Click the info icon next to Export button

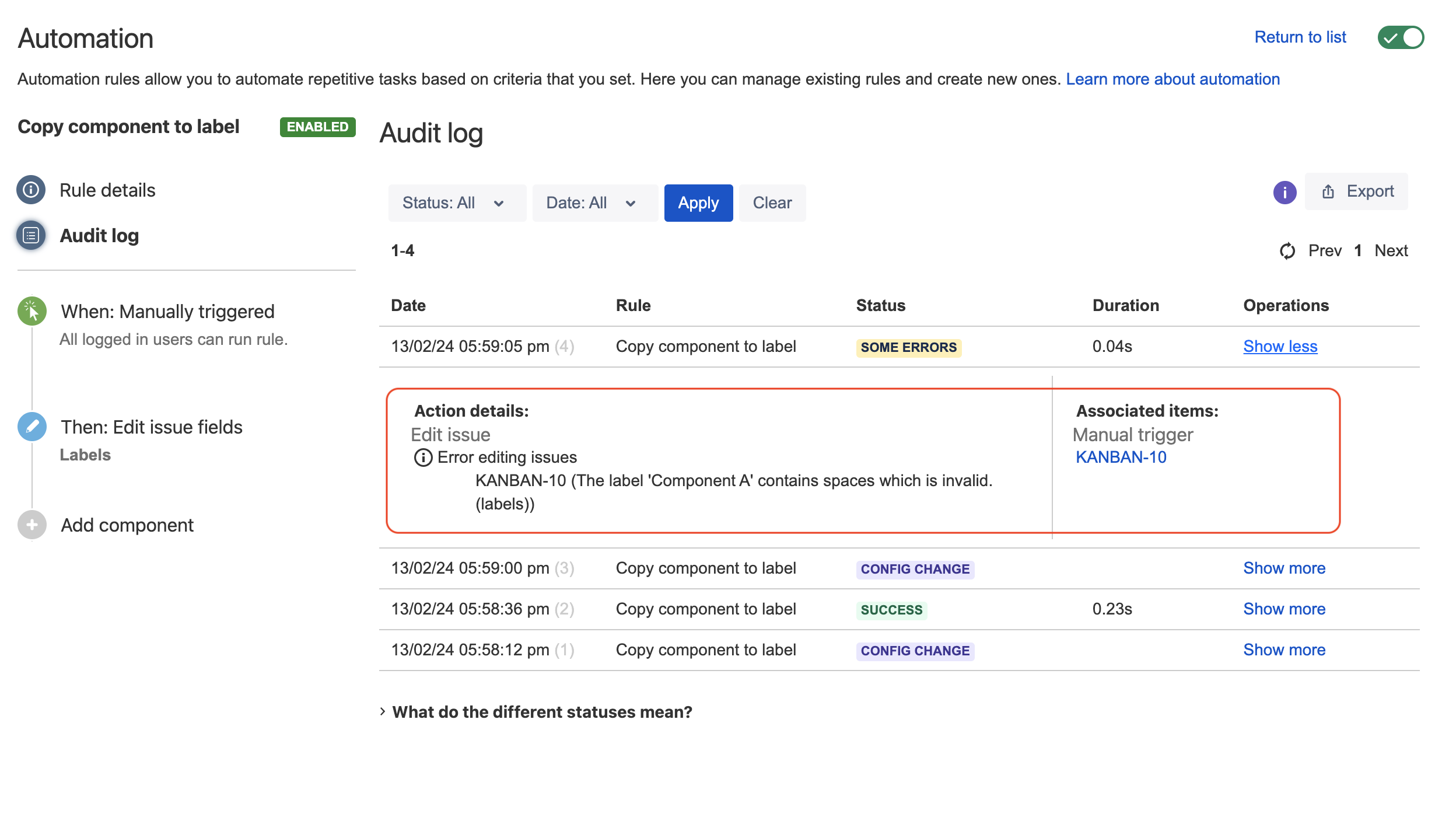click(x=1285, y=191)
